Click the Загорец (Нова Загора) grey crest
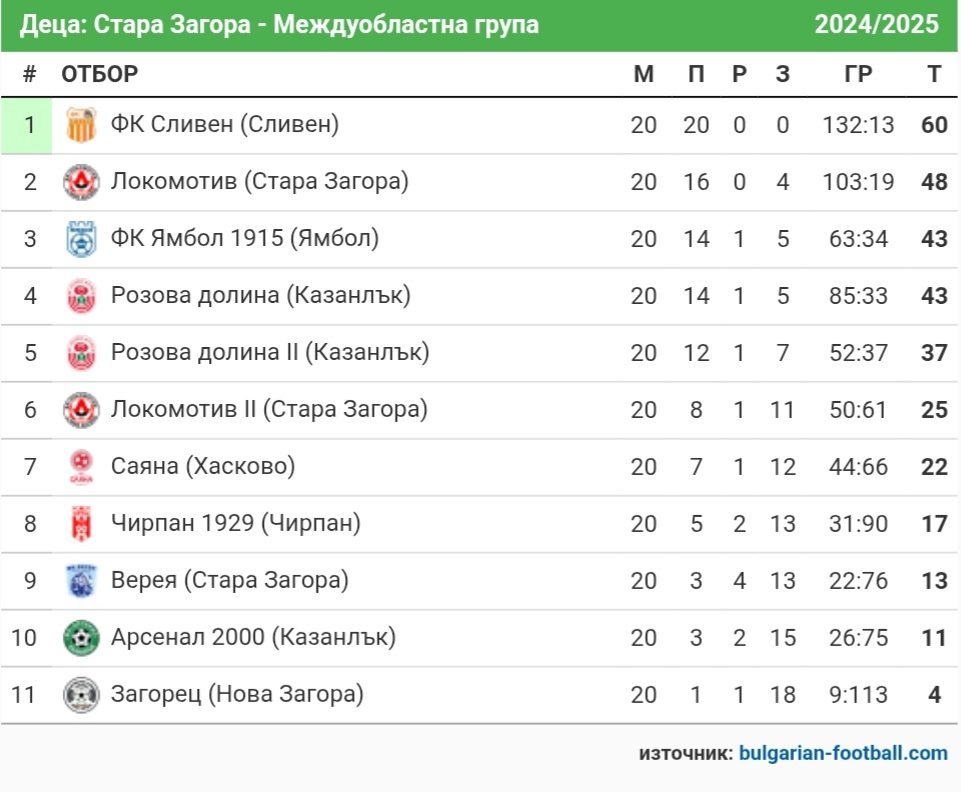 click(x=81, y=695)
